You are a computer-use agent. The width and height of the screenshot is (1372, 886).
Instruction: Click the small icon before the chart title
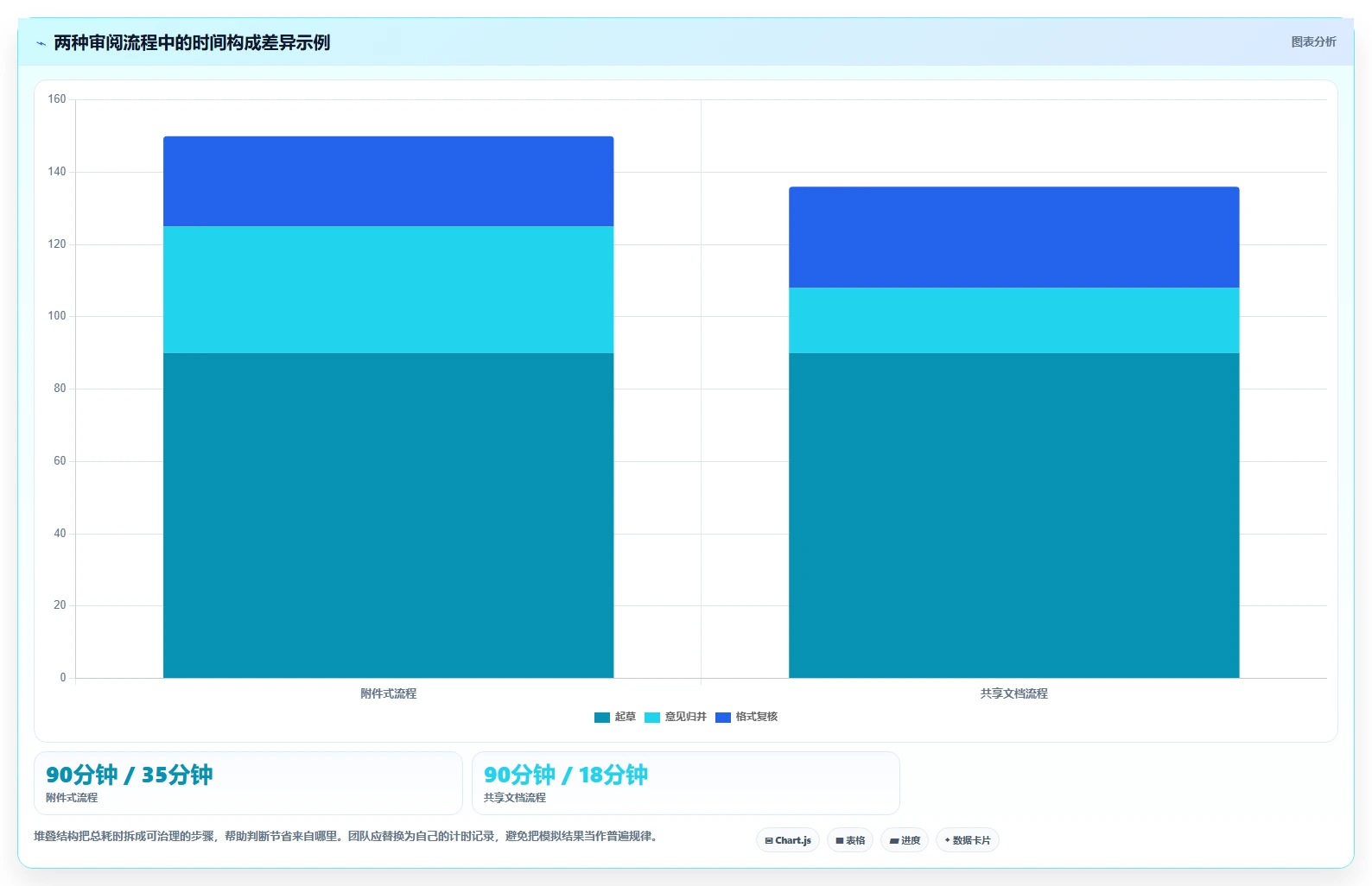41,43
